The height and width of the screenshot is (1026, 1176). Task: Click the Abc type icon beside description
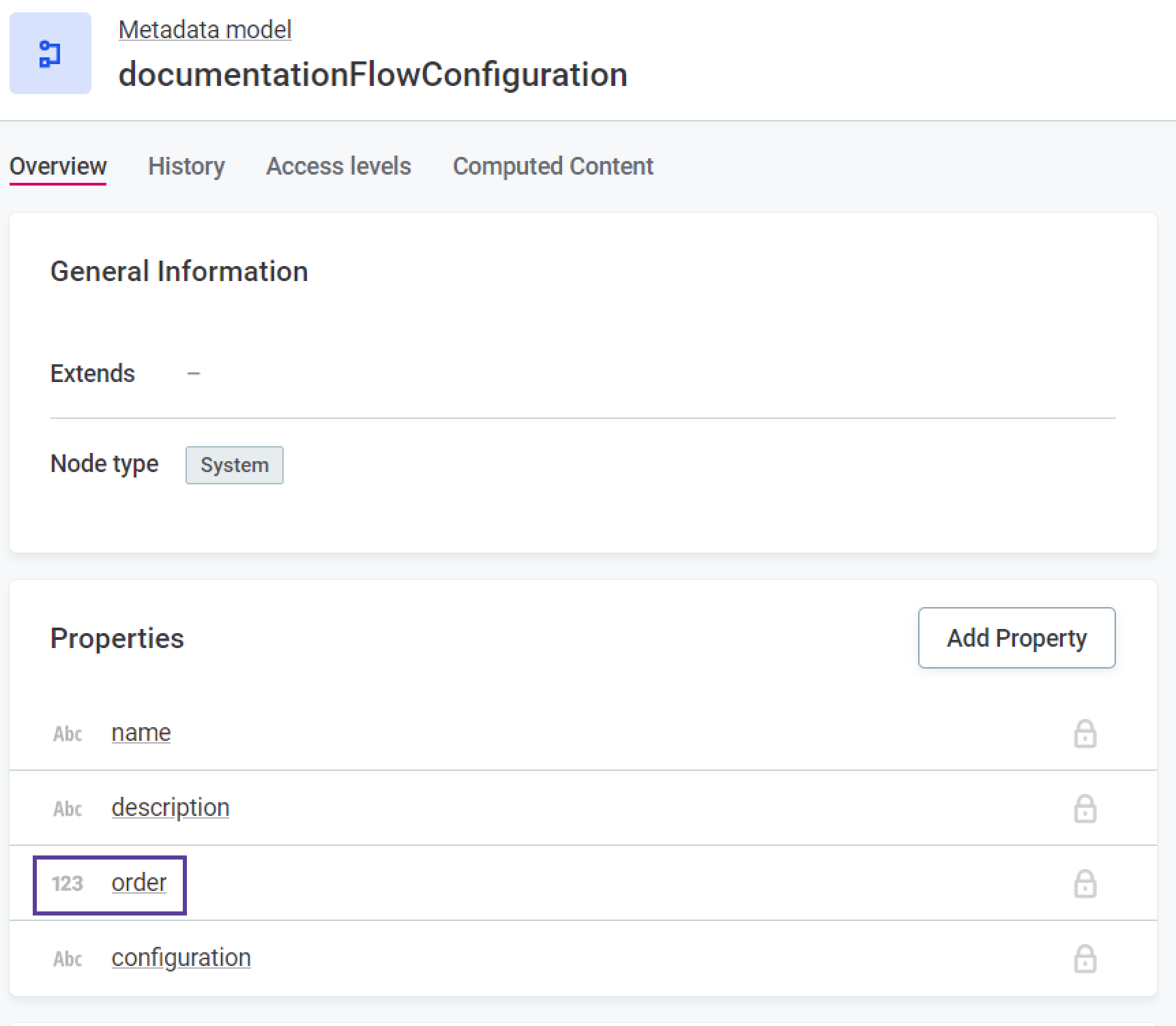tap(68, 809)
